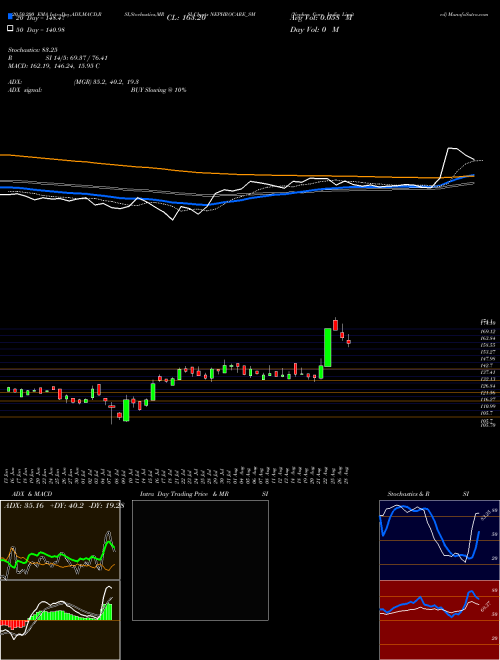Click the last red candle on the chart
This screenshot has height=660, width=500.
(348, 342)
